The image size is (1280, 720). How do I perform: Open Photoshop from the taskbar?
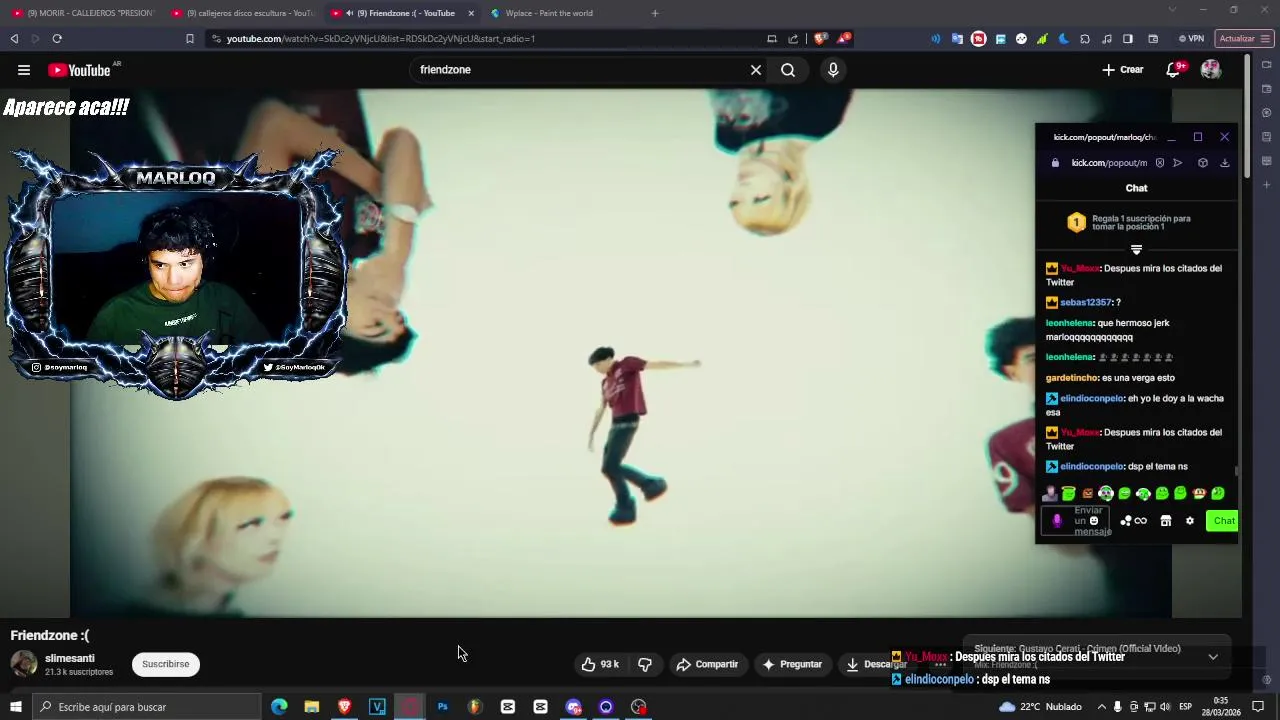click(x=442, y=707)
